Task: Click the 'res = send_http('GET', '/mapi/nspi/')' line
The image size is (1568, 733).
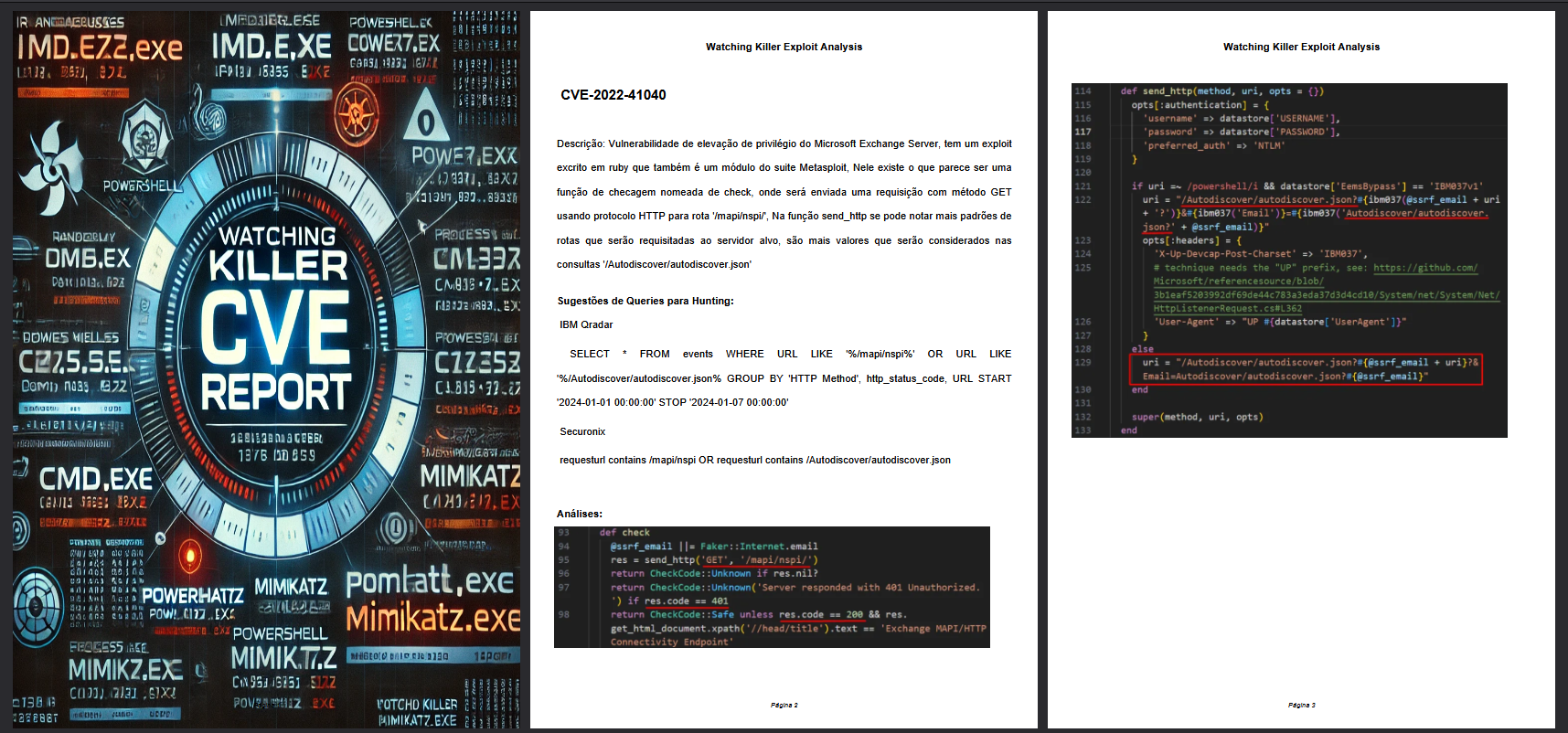Action: pyautogui.click(x=714, y=560)
